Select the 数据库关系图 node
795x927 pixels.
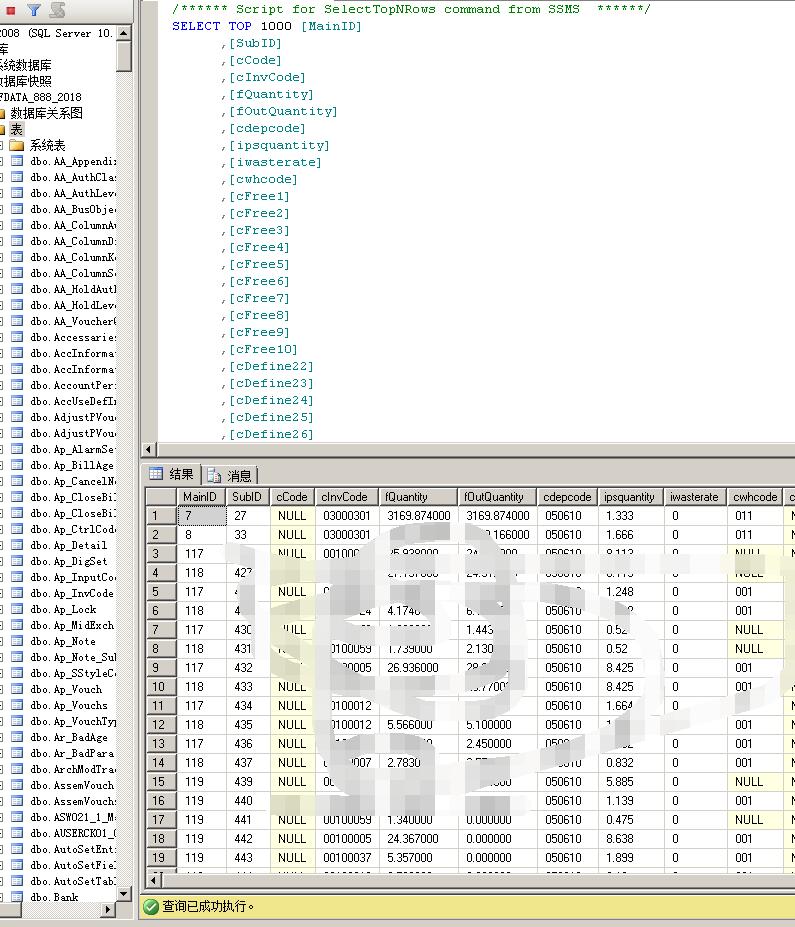click(x=47, y=113)
